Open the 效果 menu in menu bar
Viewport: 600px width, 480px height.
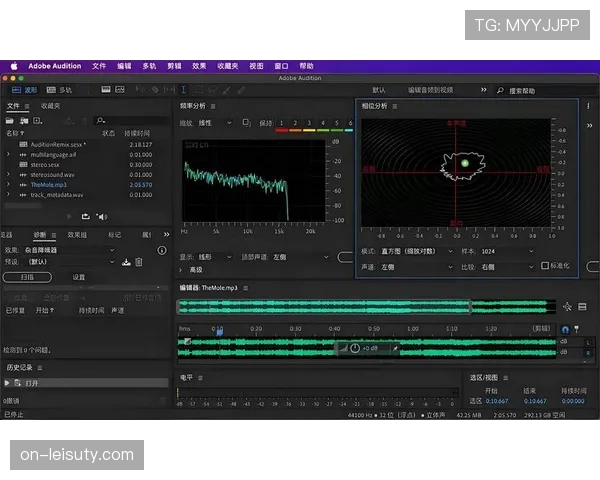[199, 66]
